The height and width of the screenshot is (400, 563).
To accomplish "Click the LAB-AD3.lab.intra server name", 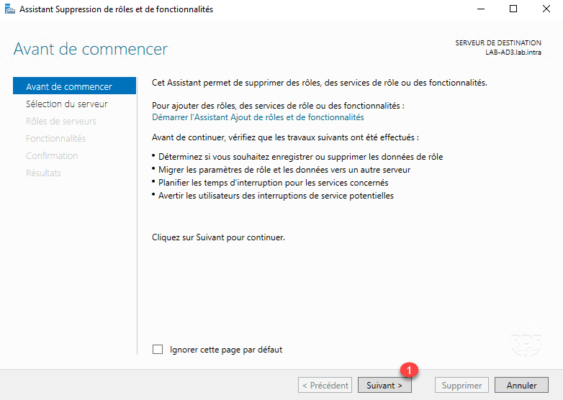I will pos(513,52).
